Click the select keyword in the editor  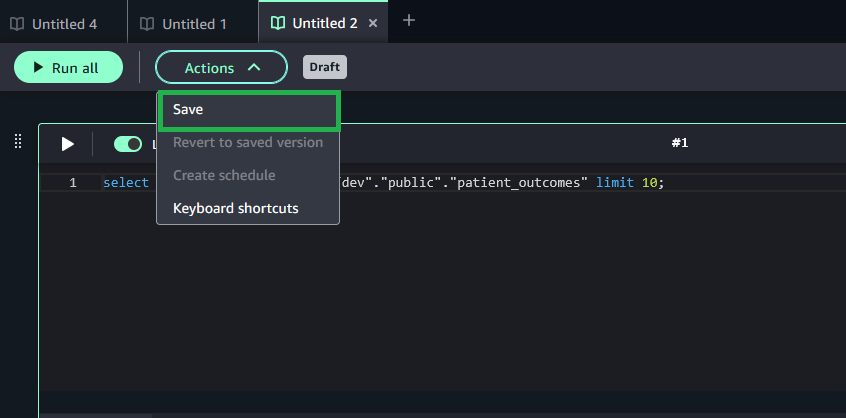point(125,183)
